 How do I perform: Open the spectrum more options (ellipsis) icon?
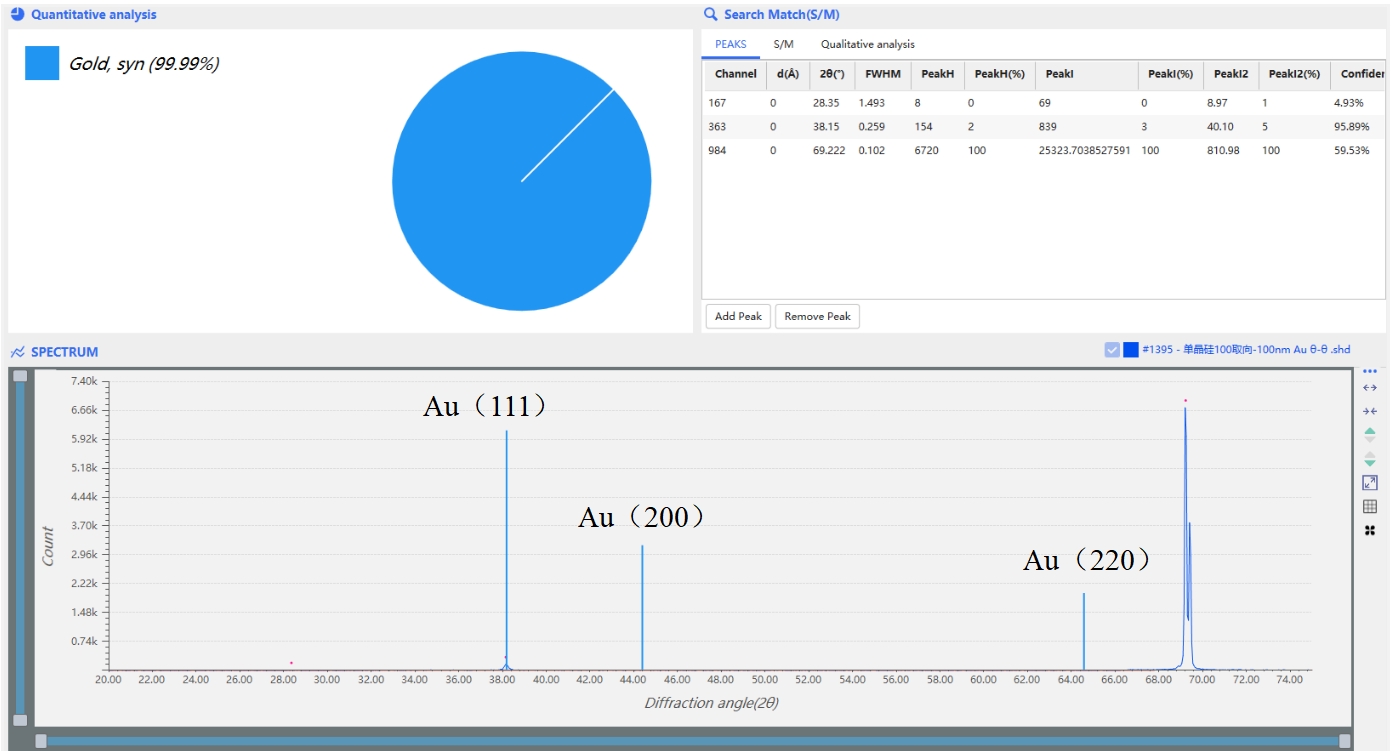(1370, 371)
